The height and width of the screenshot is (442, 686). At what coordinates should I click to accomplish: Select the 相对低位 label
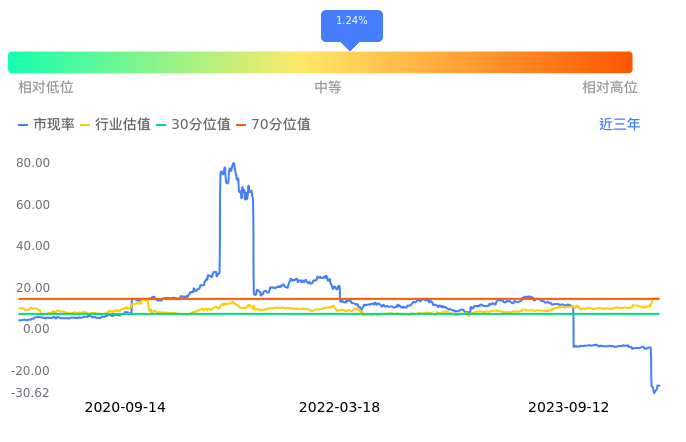(46, 88)
